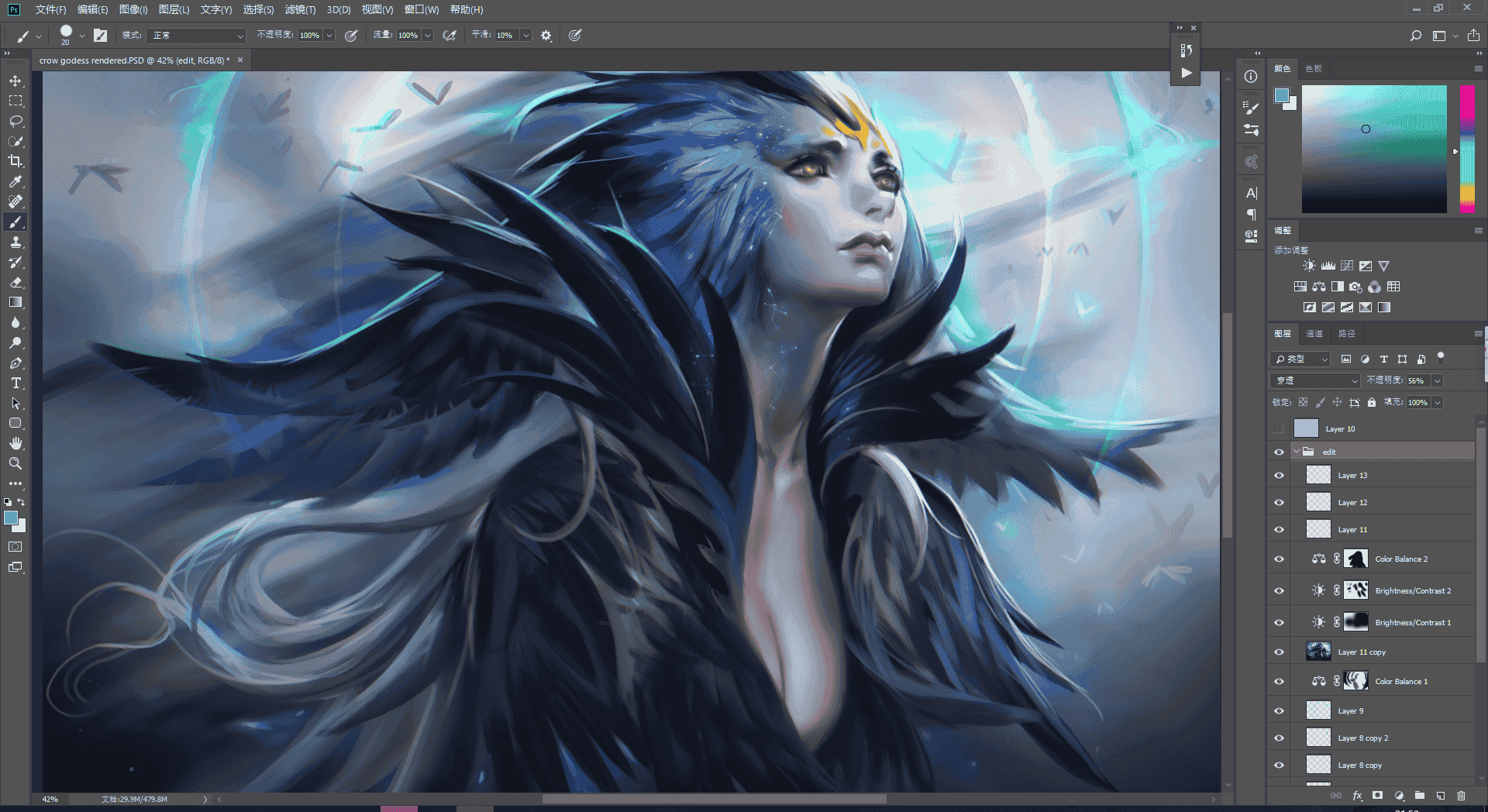The image size is (1488, 812).
Task: Hide Color Balance 2 layer visibility
Action: tap(1280, 559)
